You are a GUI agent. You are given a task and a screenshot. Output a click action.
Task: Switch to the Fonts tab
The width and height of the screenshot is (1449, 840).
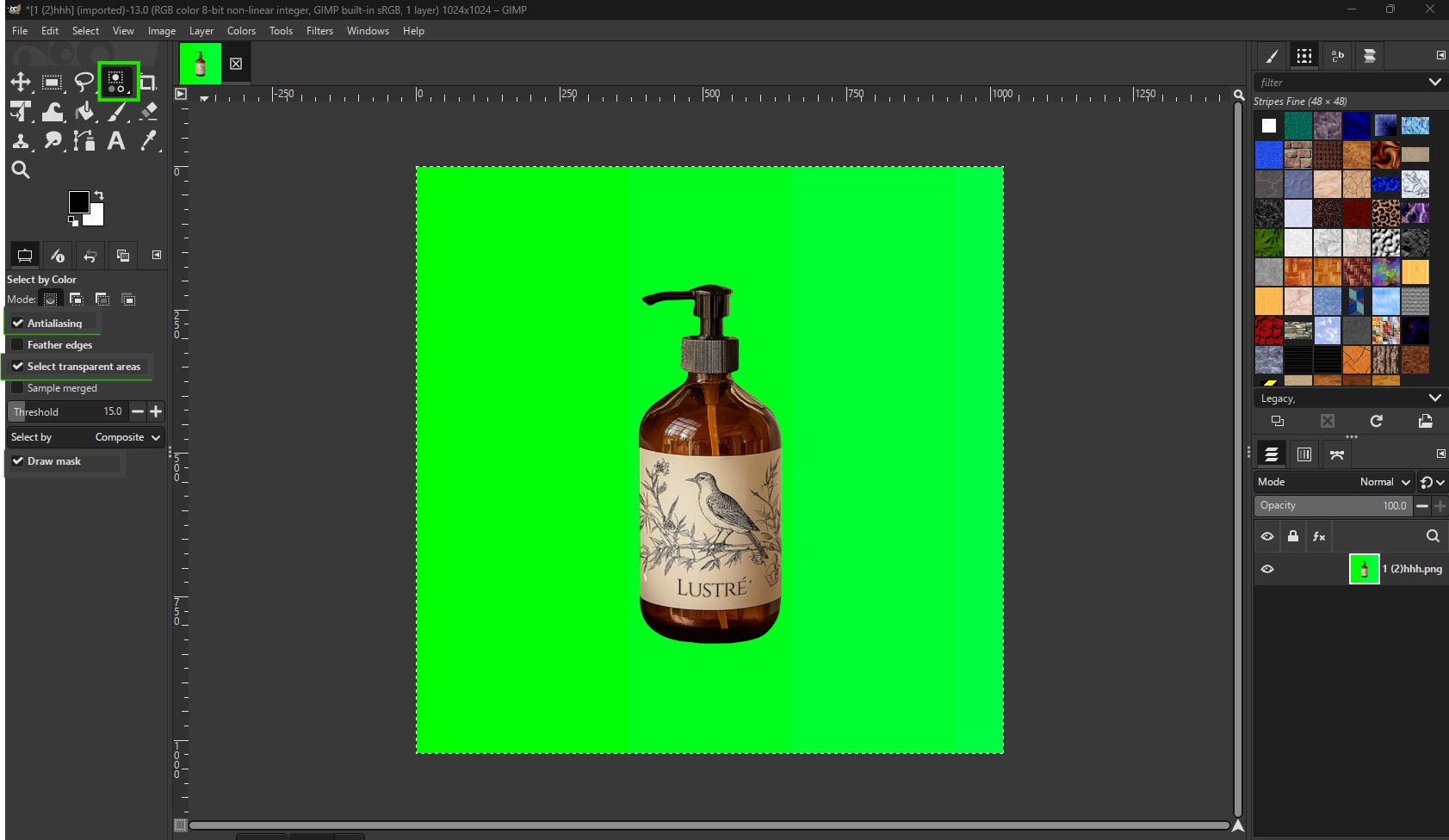(1337, 56)
